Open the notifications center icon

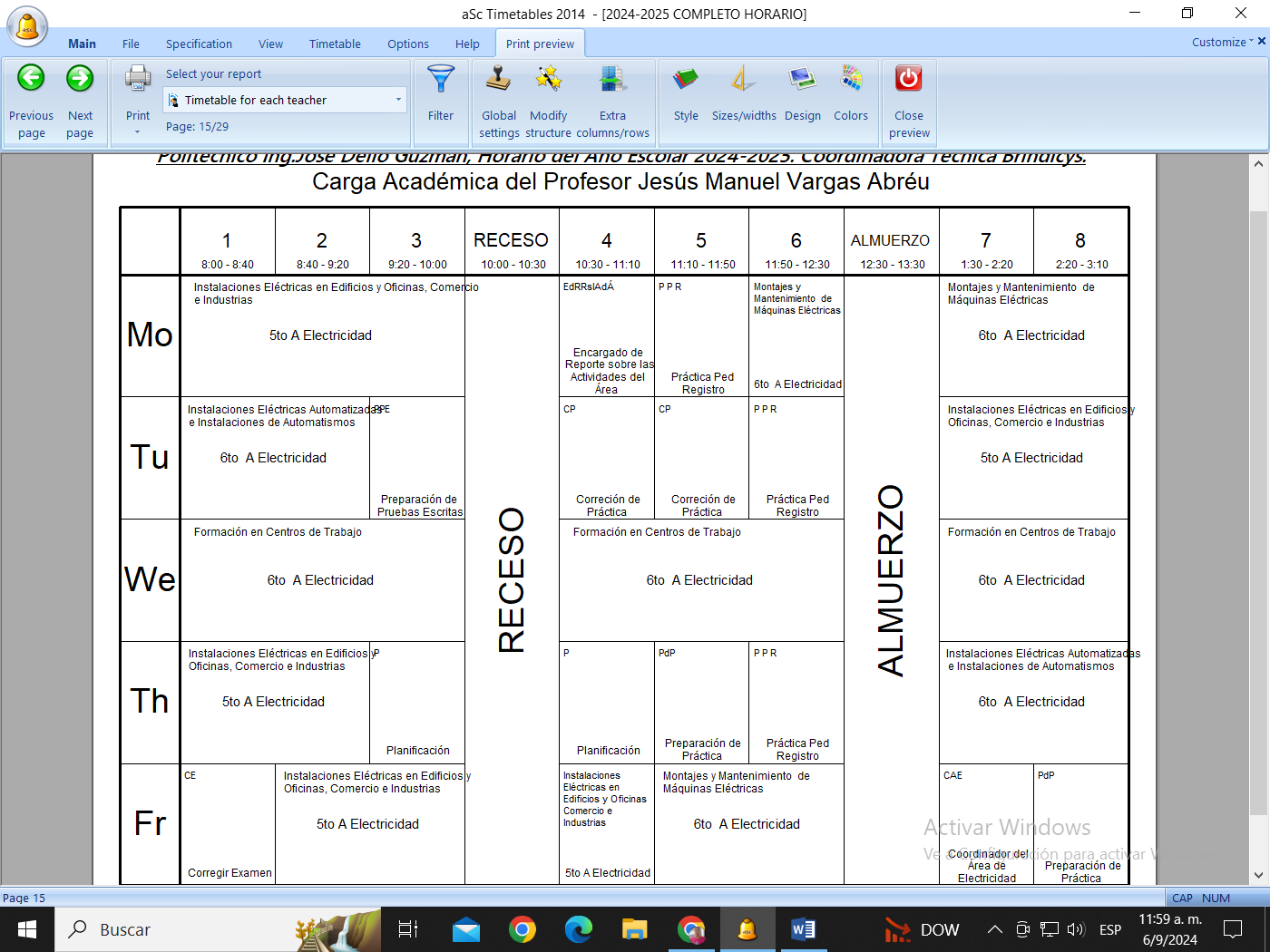1233,929
